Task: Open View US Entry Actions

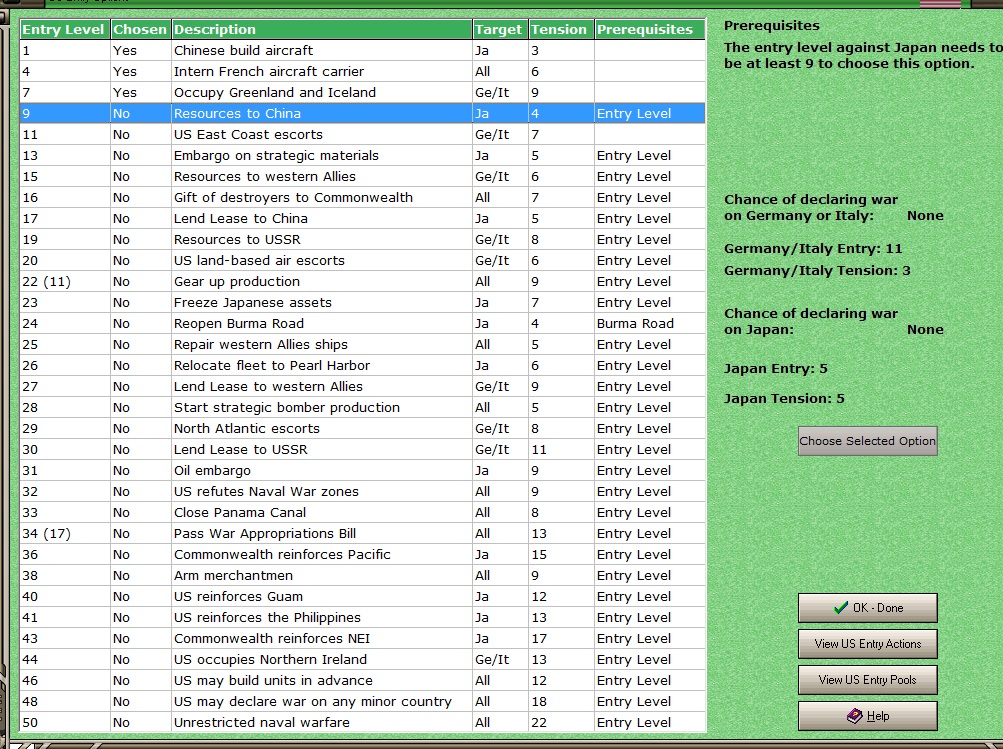Action: (x=867, y=643)
